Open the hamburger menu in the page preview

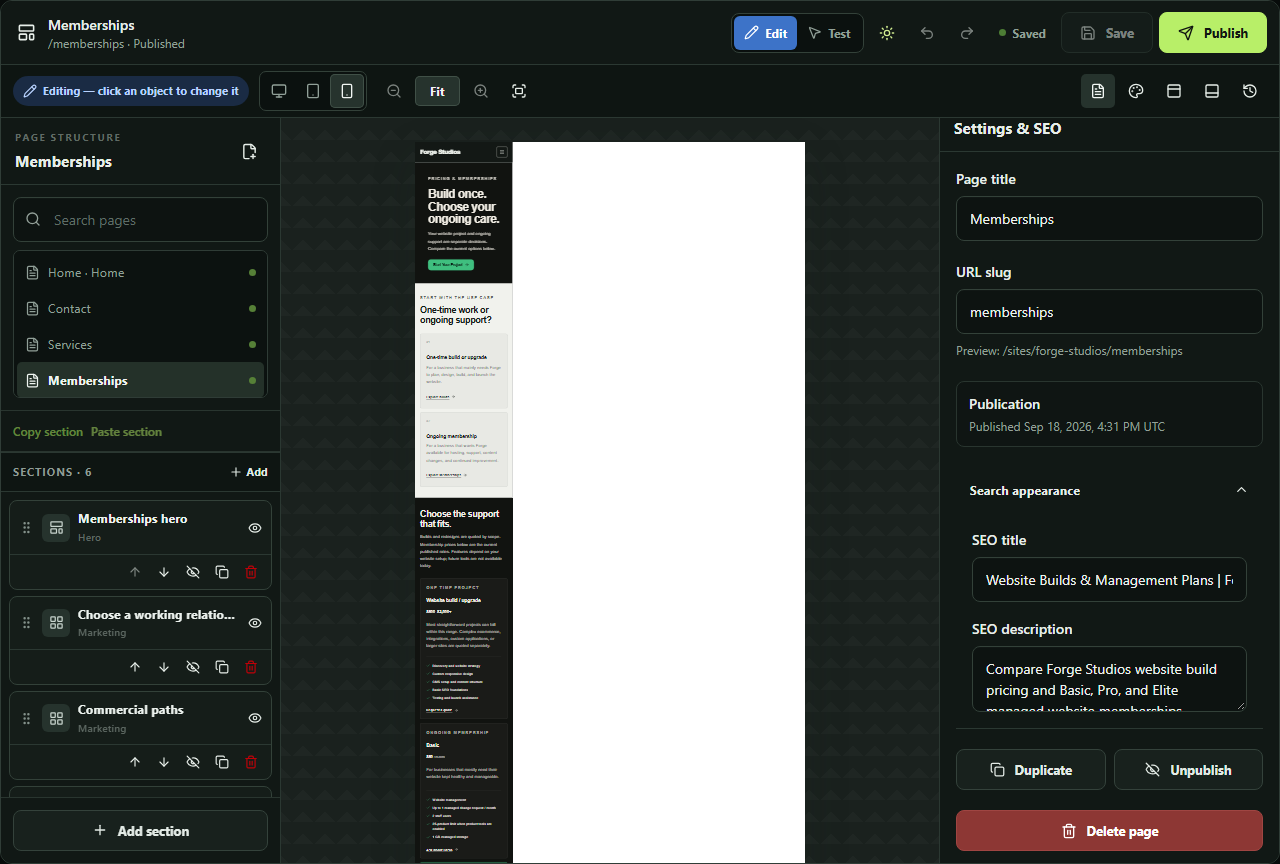[502, 152]
